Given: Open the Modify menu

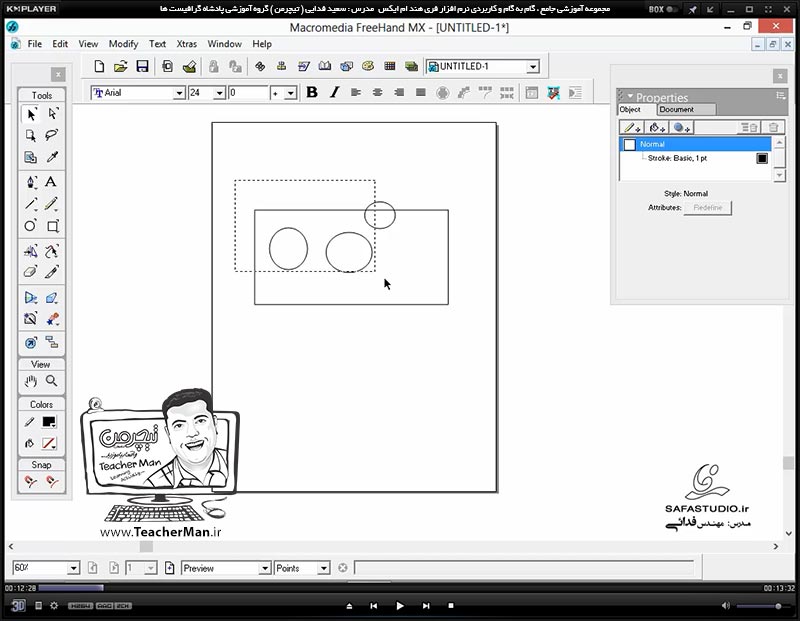Looking at the screenshot, I should tap(123, 44).
